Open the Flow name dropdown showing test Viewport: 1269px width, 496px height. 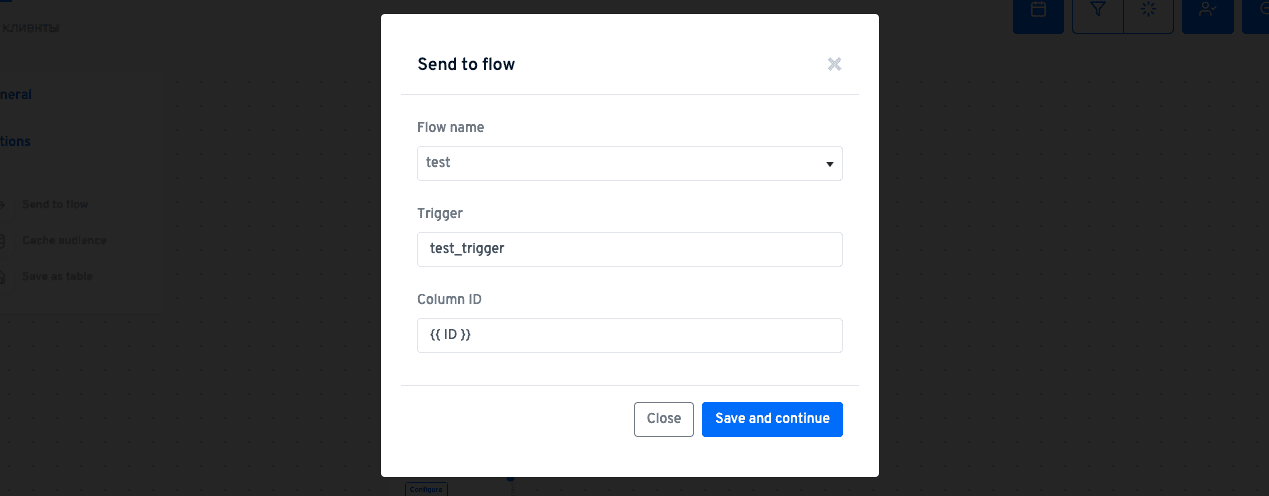pos(629,163)
